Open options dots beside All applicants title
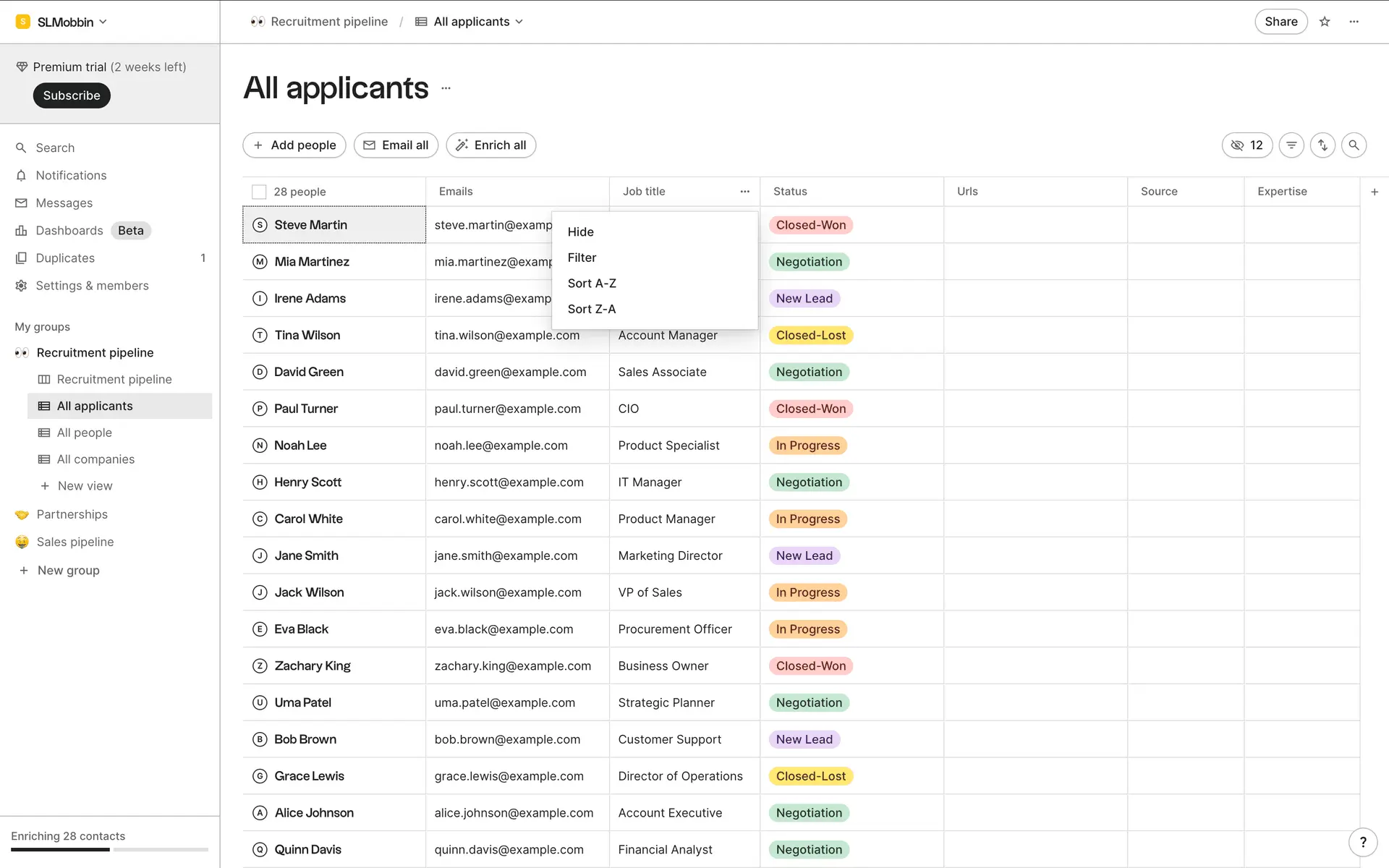Image resolution: width=1389 pixels, height=868 pixels. (x=446, y=88)
